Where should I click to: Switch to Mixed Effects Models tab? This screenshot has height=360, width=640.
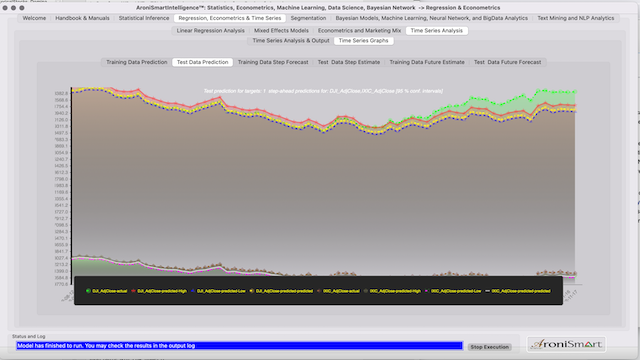click(281, 31)
